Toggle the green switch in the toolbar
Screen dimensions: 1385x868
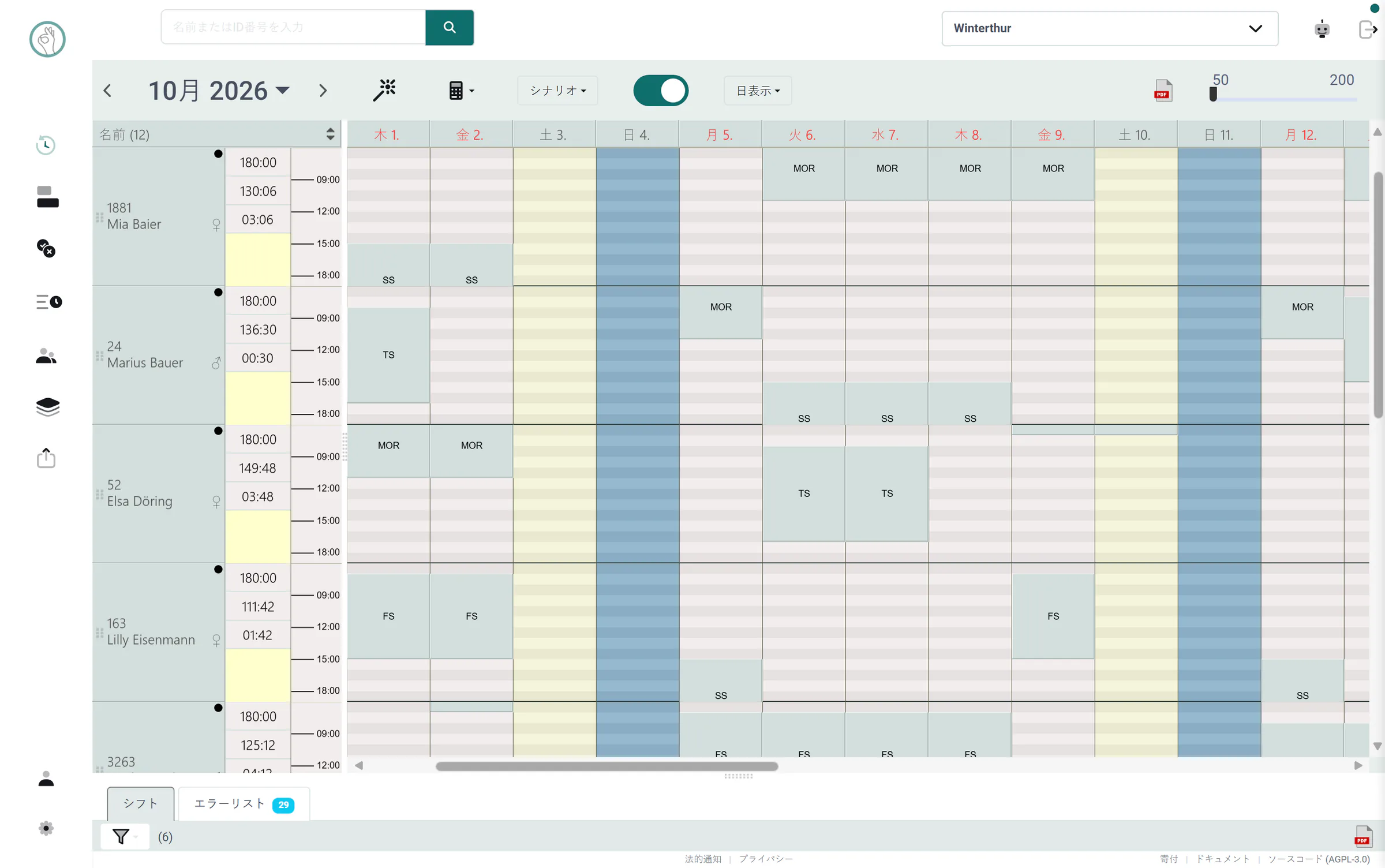tap(661, 91)
